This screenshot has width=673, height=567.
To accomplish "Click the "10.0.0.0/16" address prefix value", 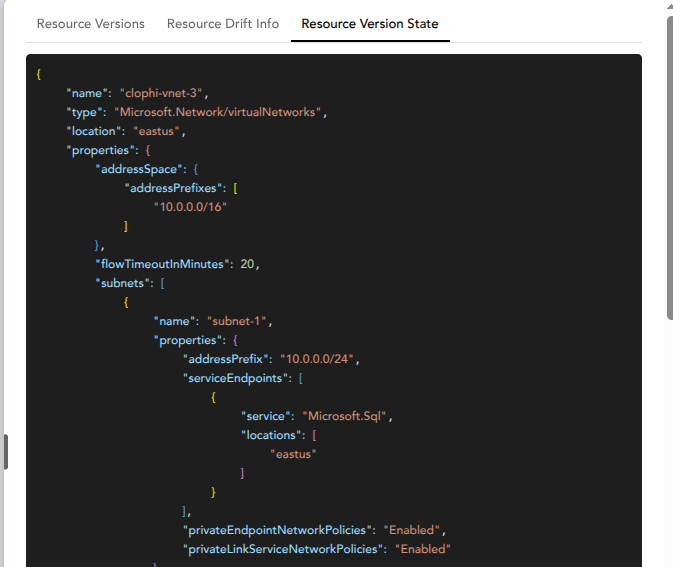I will [x=190, y=207].
